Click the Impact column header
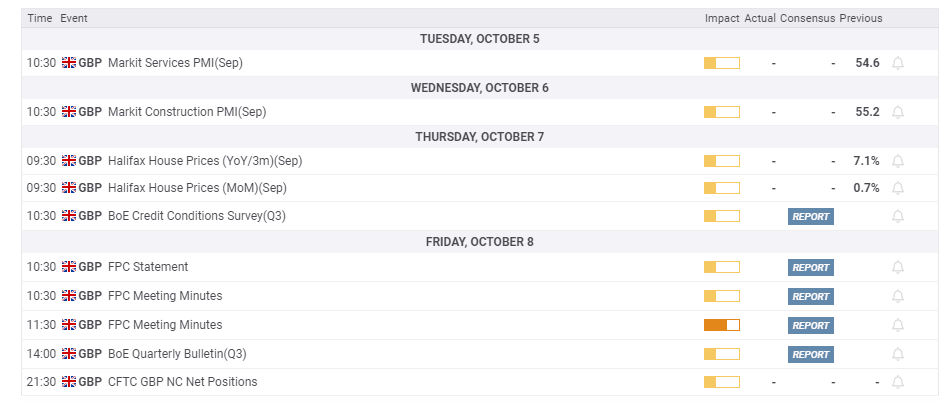The width and height of the screenshot is (948, 402). click(x=721, y=19)
